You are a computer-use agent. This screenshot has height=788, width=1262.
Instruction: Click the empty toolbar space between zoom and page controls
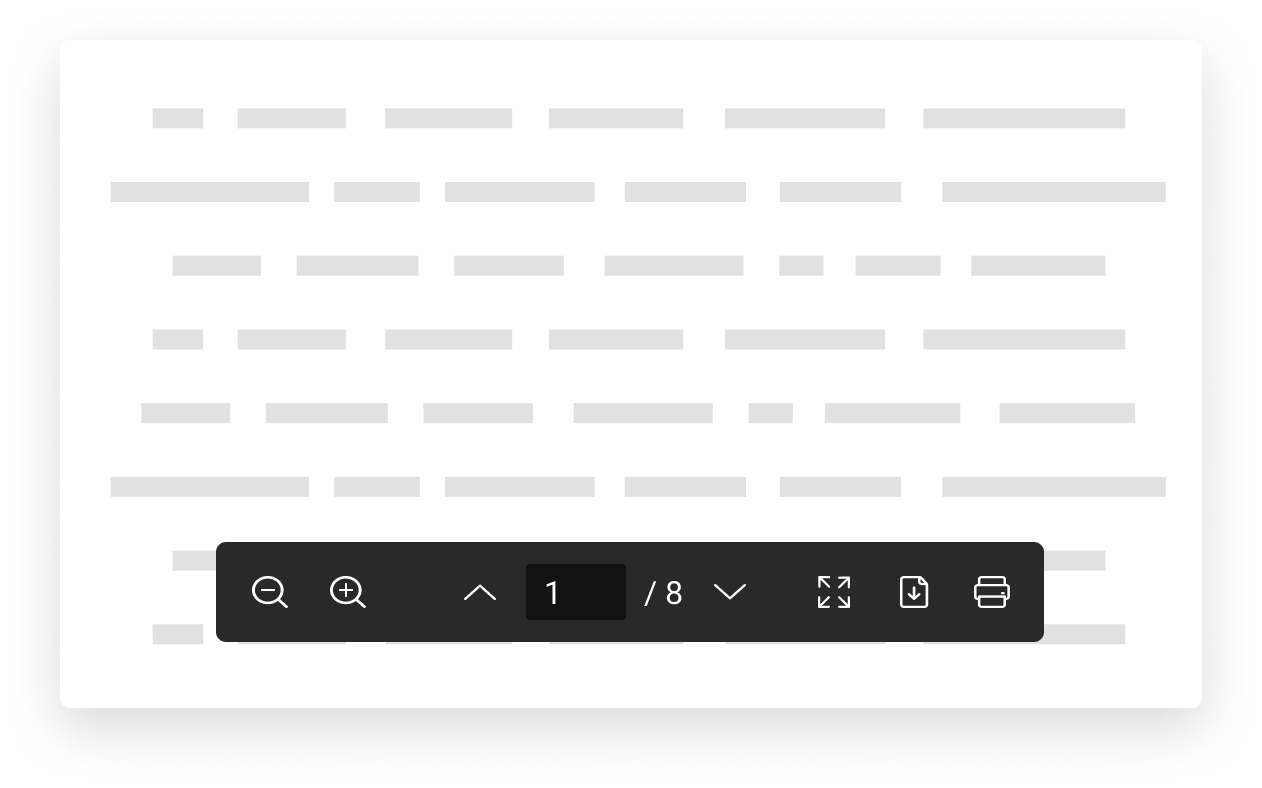tap(414, 592)
